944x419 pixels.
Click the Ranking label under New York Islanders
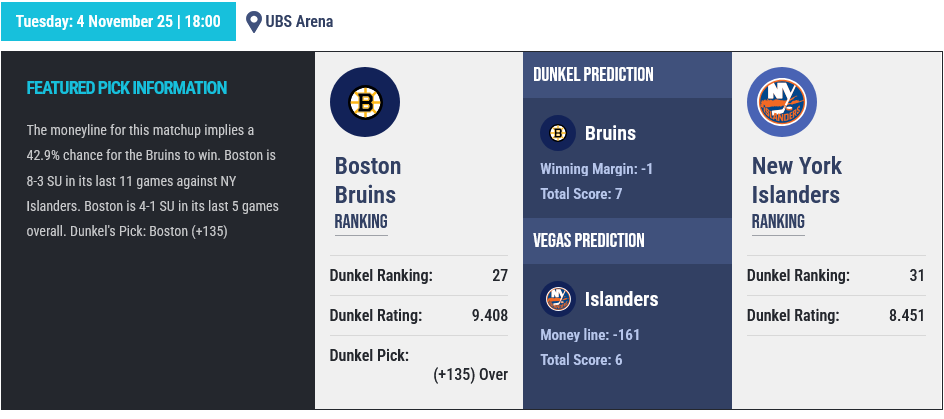pos(777,222)
